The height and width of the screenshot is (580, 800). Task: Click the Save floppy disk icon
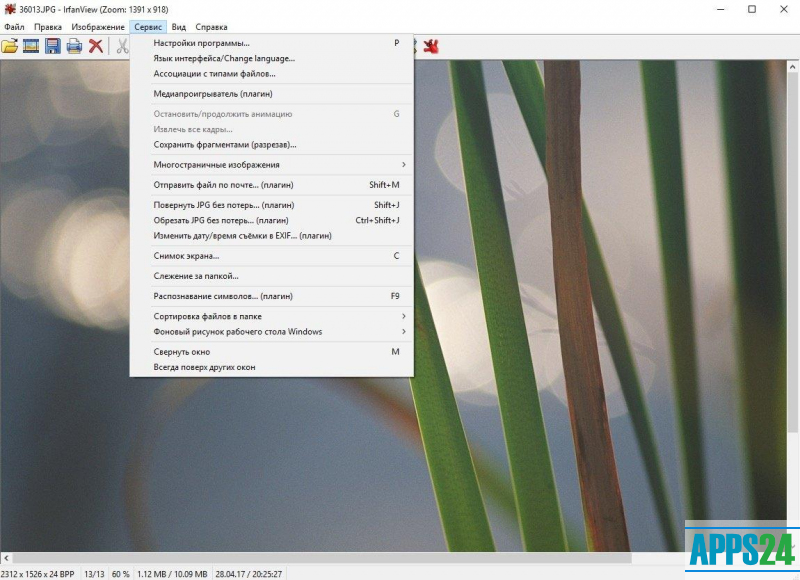point(53,46)
